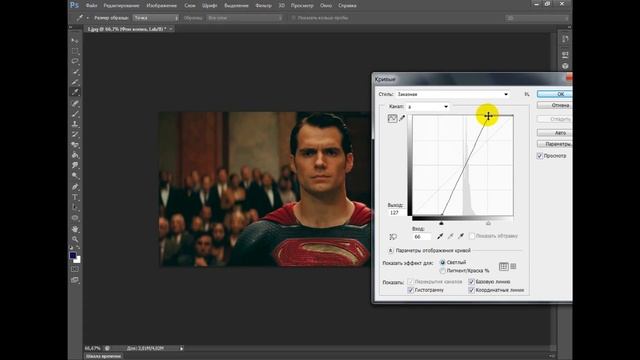The width and height of the screenshot is (640, 360).
Task: Select the Brush tool
Action: pyautogui.click(x=75, y=114)
